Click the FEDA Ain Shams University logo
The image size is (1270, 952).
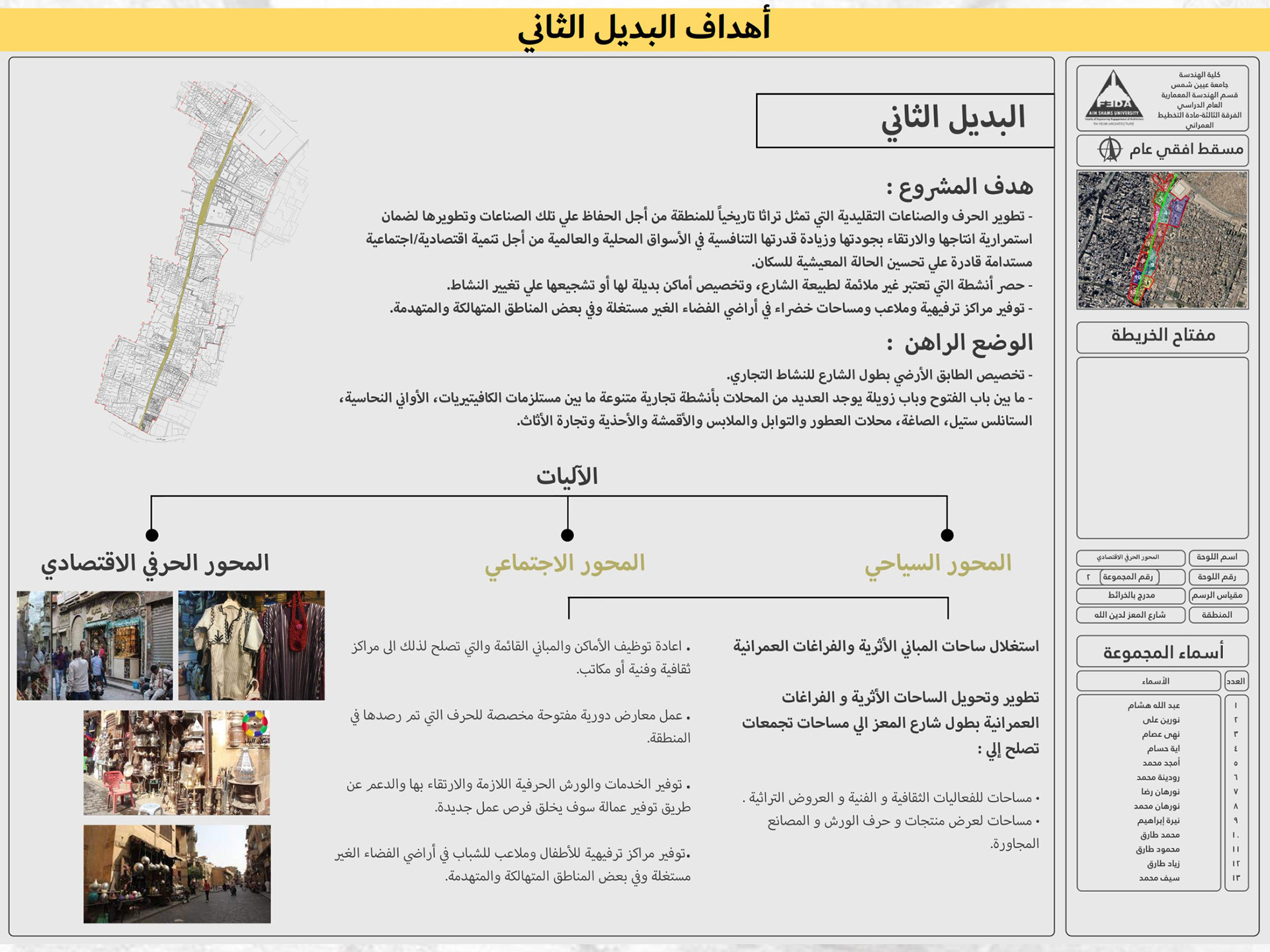[1114, 98]
